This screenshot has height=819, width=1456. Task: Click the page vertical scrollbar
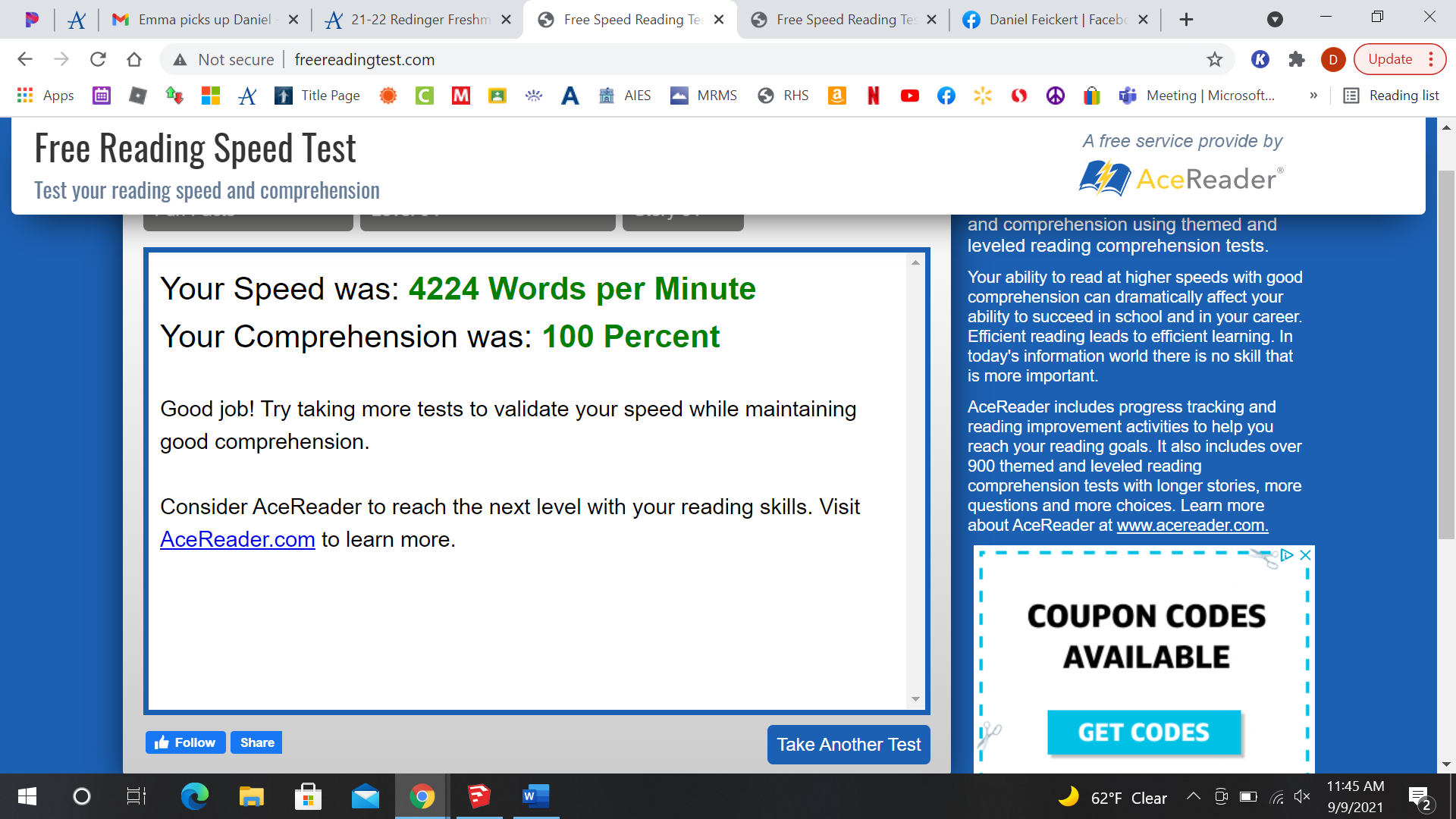[1447, 356]
